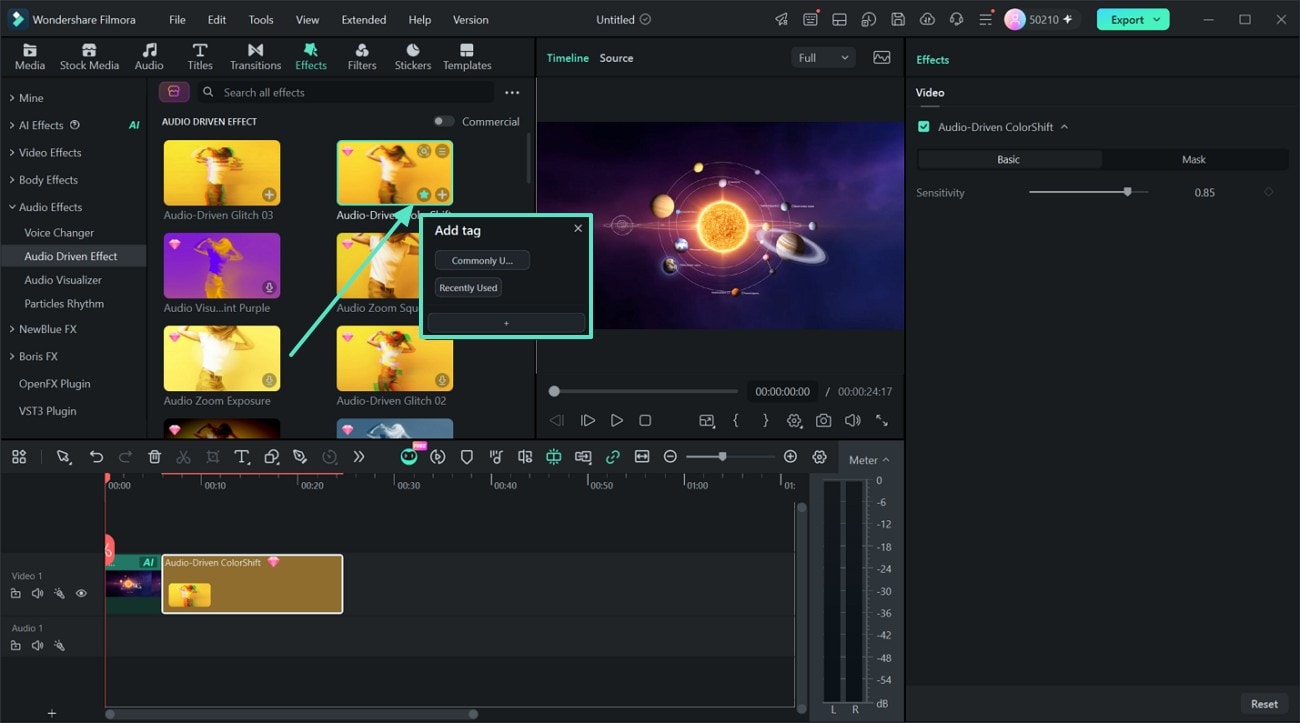Lock the Audio 1 track
Image resolution: width=1300 pixels, height=723 pixels.
pos(15,646)
